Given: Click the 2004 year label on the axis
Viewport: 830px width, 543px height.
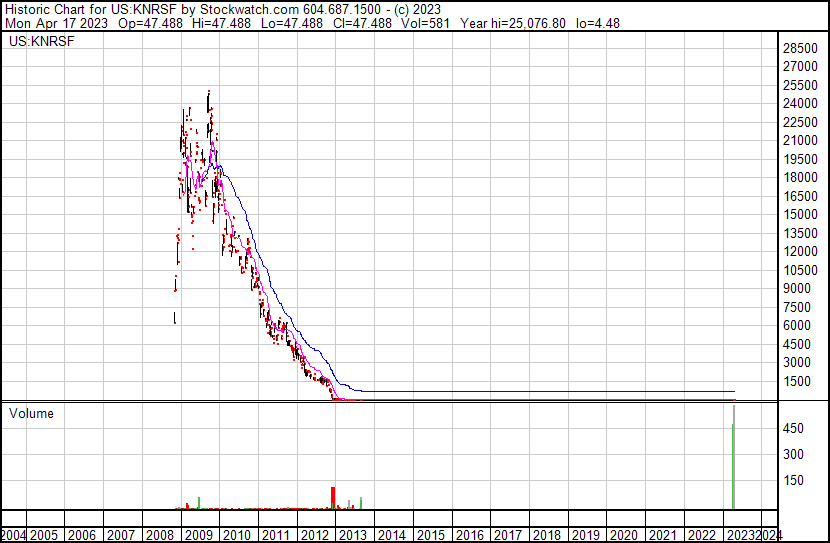Looking at the screenshot, I should pyautogui.click(x=14, y=535).
